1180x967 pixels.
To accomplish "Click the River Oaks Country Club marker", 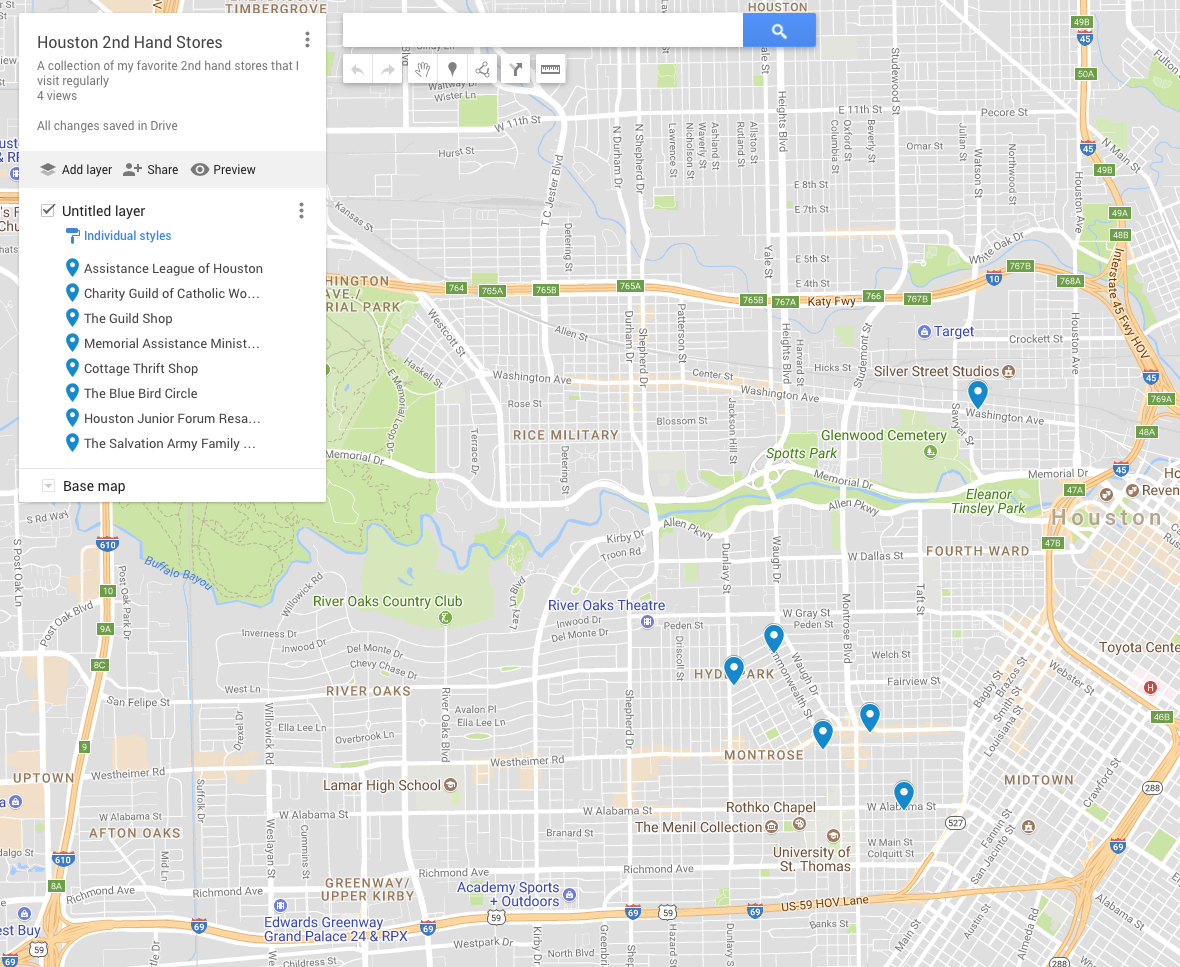I will pyautogui.click(x=445, y=618).
